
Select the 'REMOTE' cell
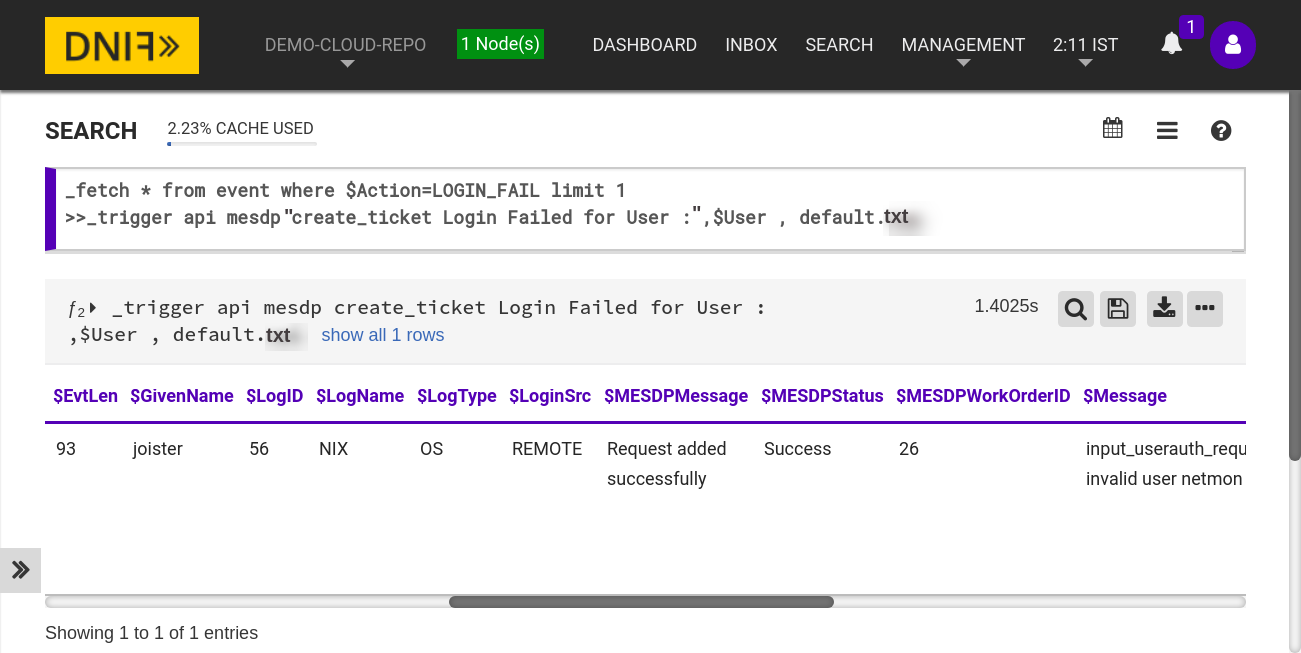[x=547, y=449]
